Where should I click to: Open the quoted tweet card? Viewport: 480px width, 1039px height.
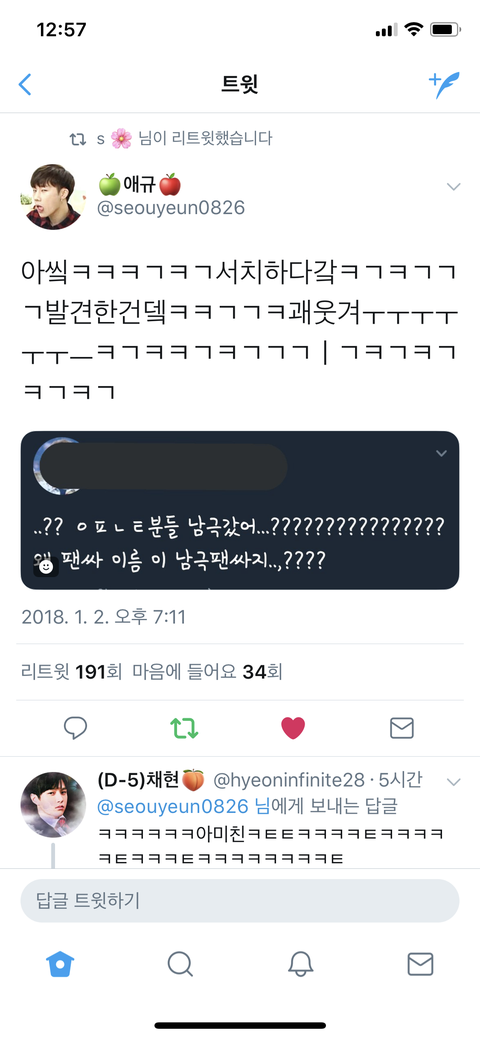pos(240,510)
